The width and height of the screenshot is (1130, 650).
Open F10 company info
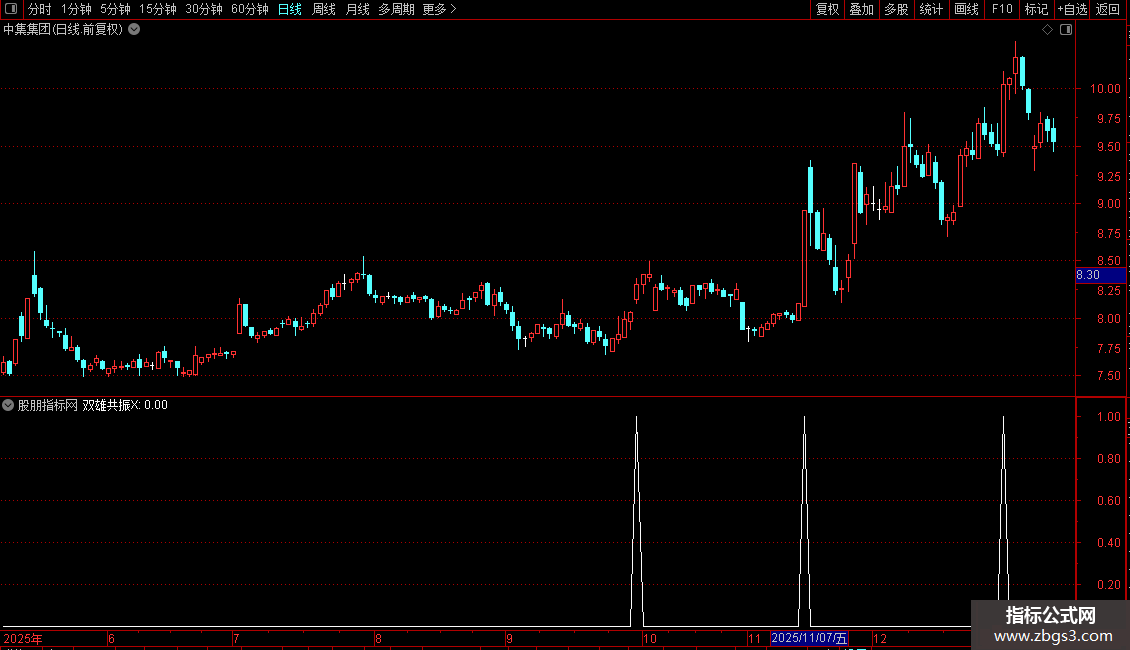point(1002,9)
